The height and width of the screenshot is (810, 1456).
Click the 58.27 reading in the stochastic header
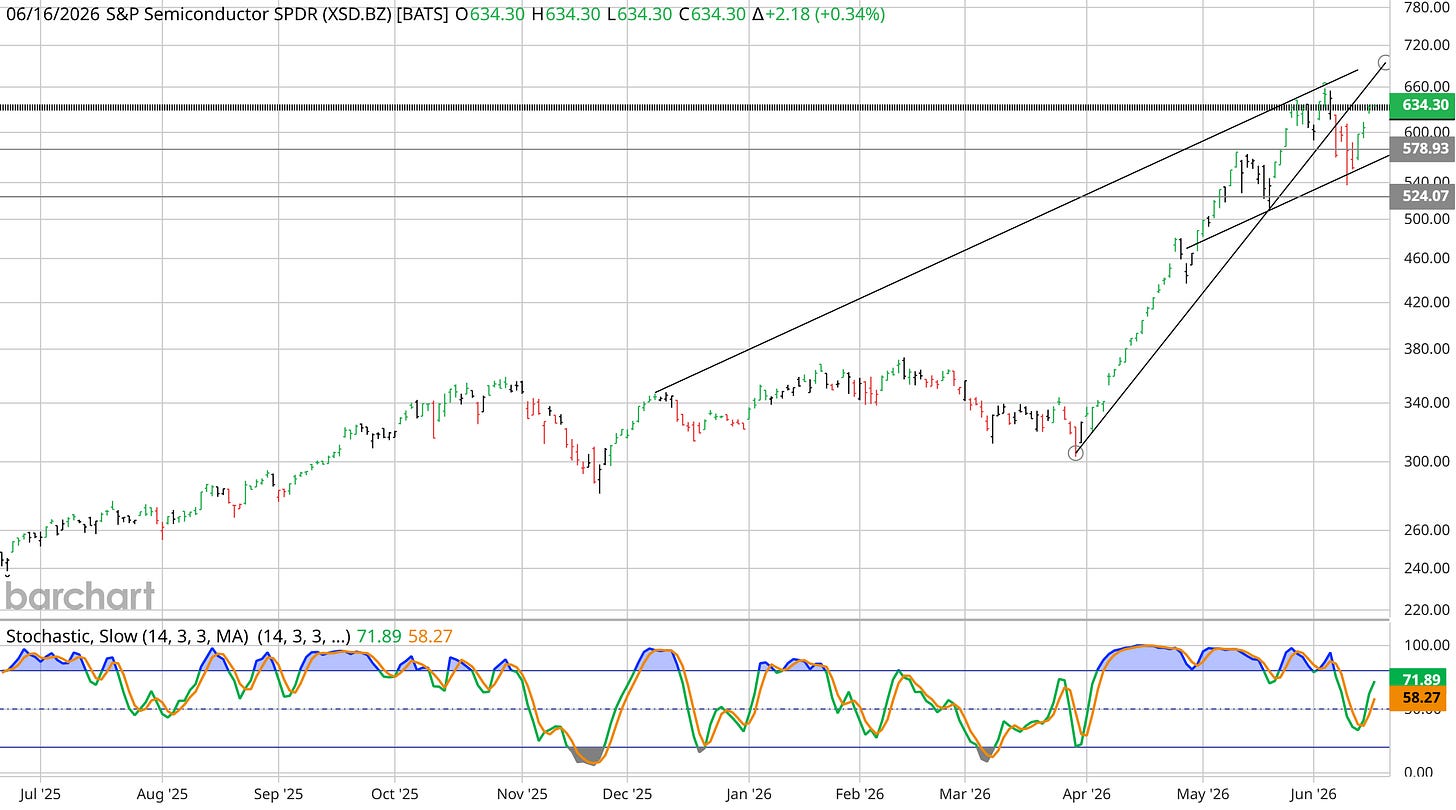[x=432, y=635]
